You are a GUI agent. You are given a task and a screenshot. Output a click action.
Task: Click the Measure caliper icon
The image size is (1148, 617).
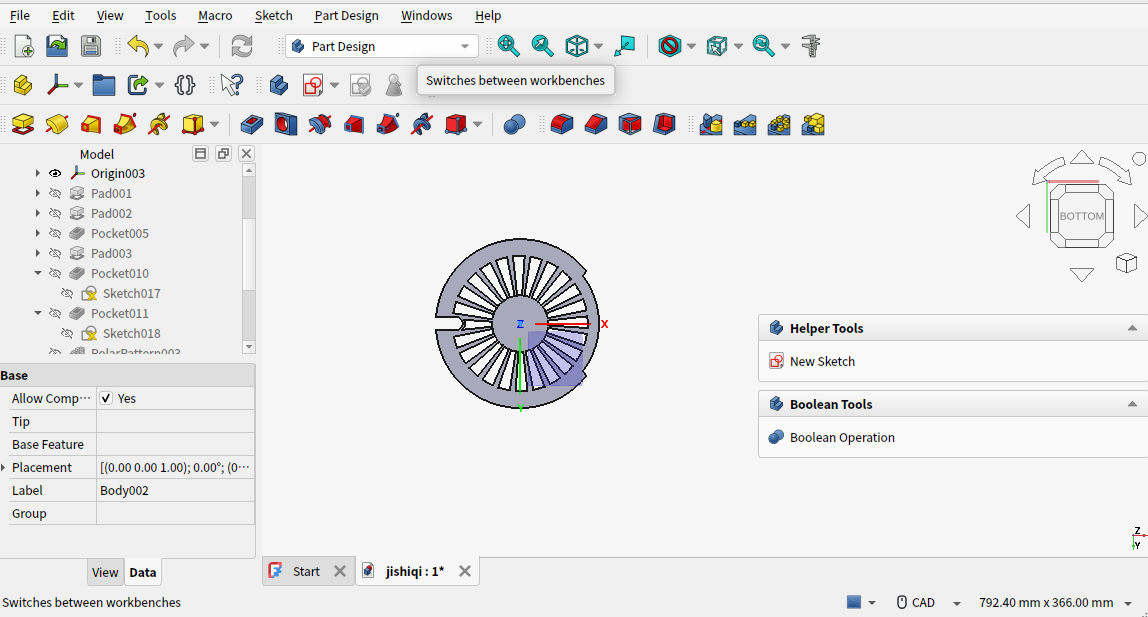[812, 46]
